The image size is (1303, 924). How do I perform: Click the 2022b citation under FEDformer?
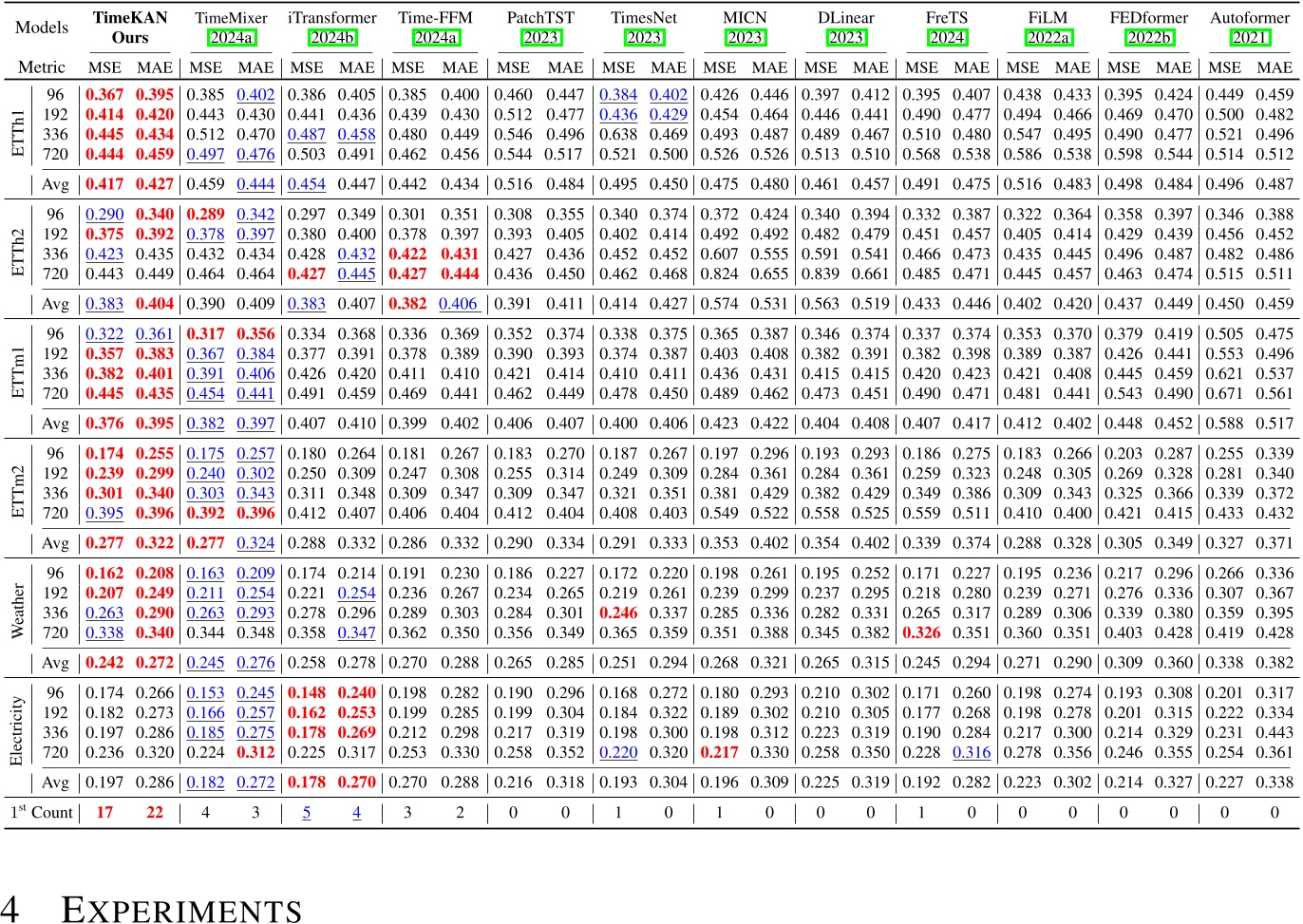[1148, 38]
